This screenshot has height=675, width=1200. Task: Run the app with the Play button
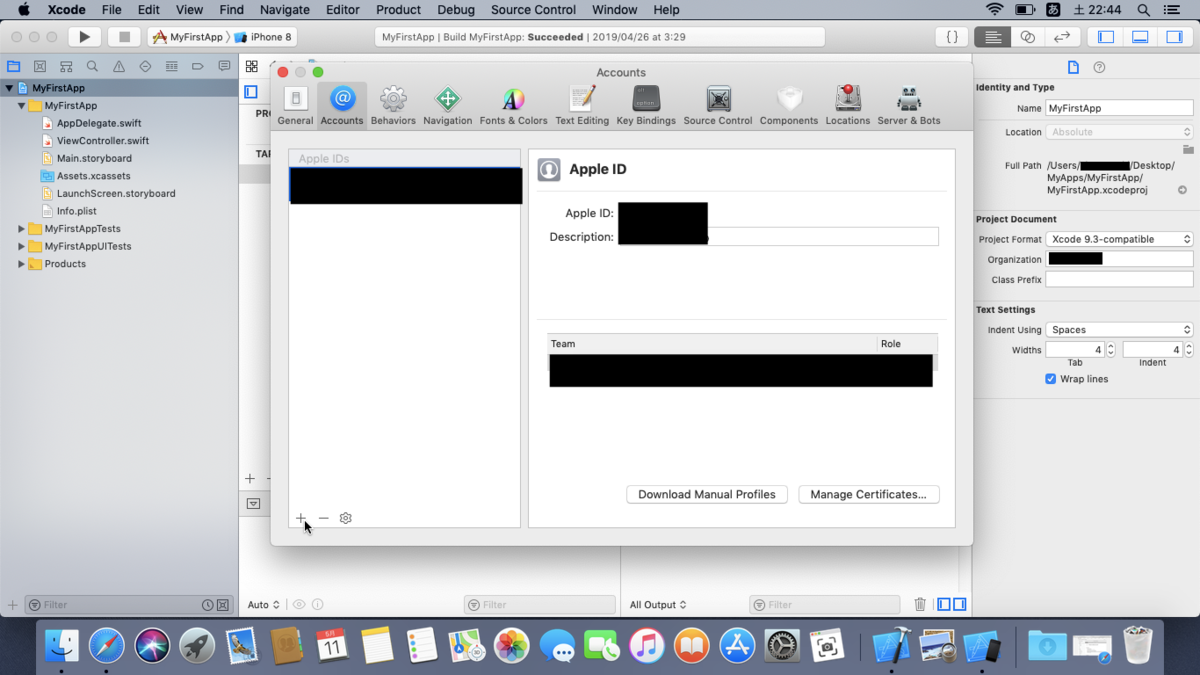coord(84,37)
